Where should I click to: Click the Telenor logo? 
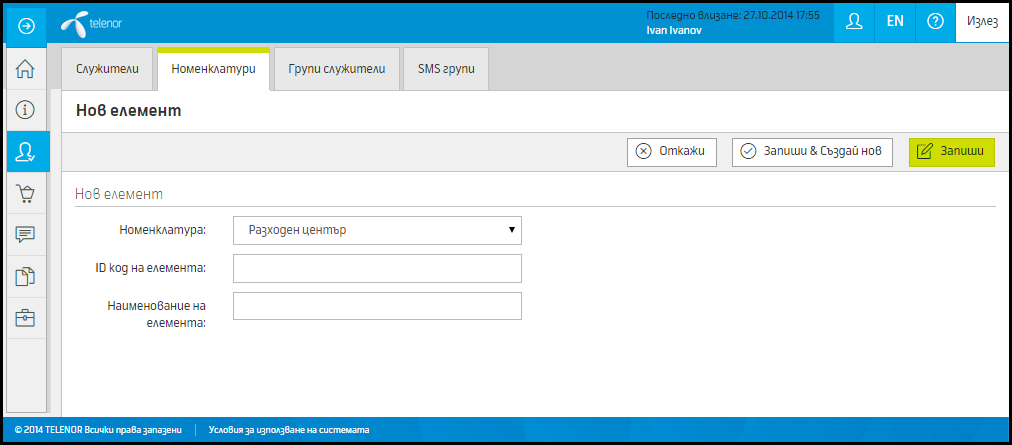pyautogui.click(x=91, y=25)
